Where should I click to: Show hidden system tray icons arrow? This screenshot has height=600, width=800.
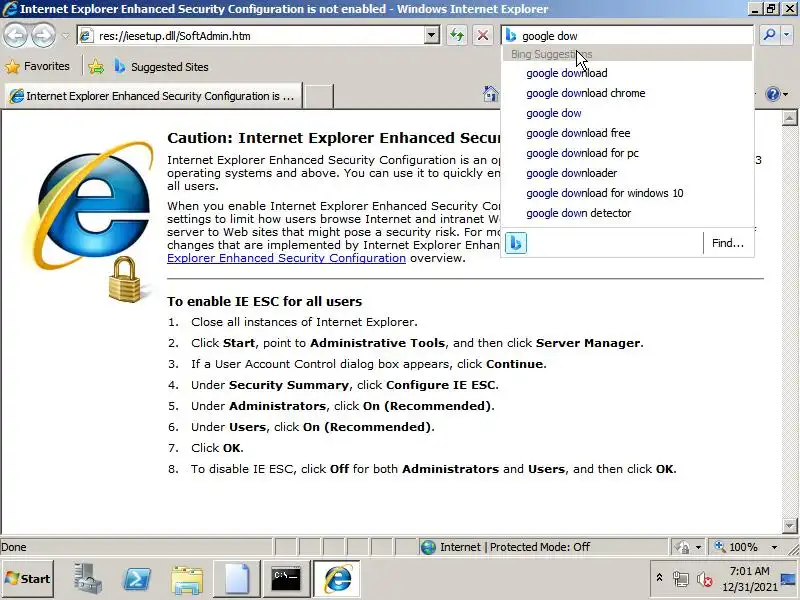click(659, 578)
